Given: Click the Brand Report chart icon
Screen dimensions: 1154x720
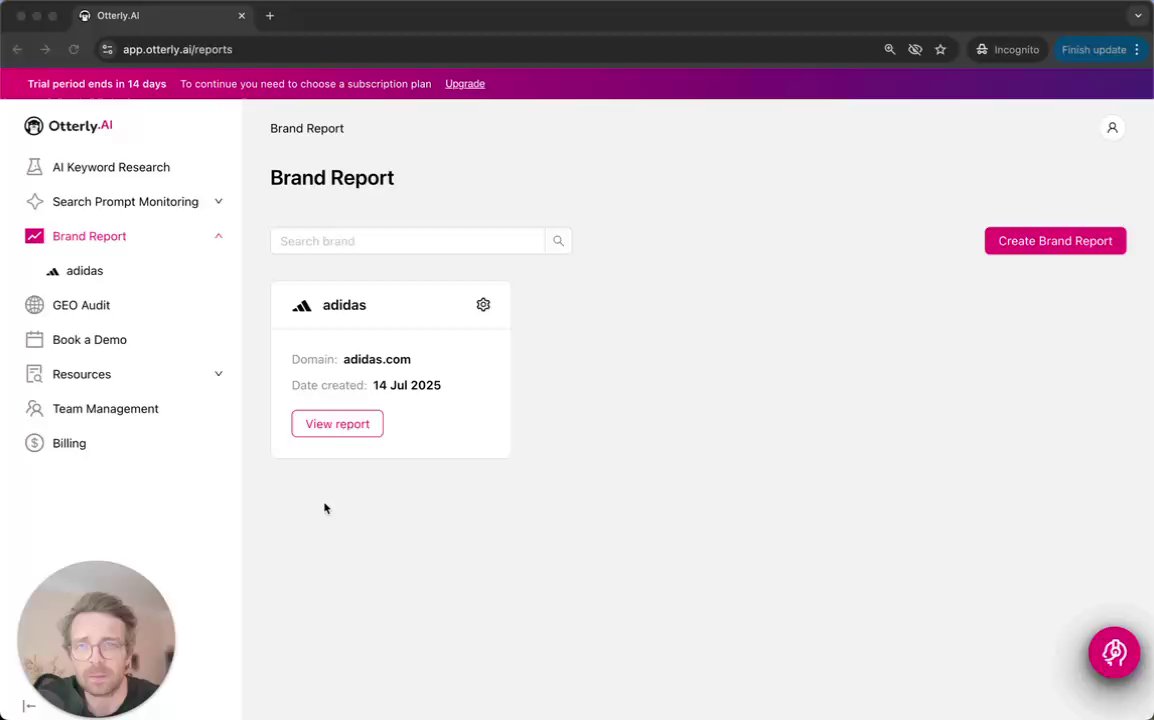Looking at the screenshot, I should [x=34, y=236].
